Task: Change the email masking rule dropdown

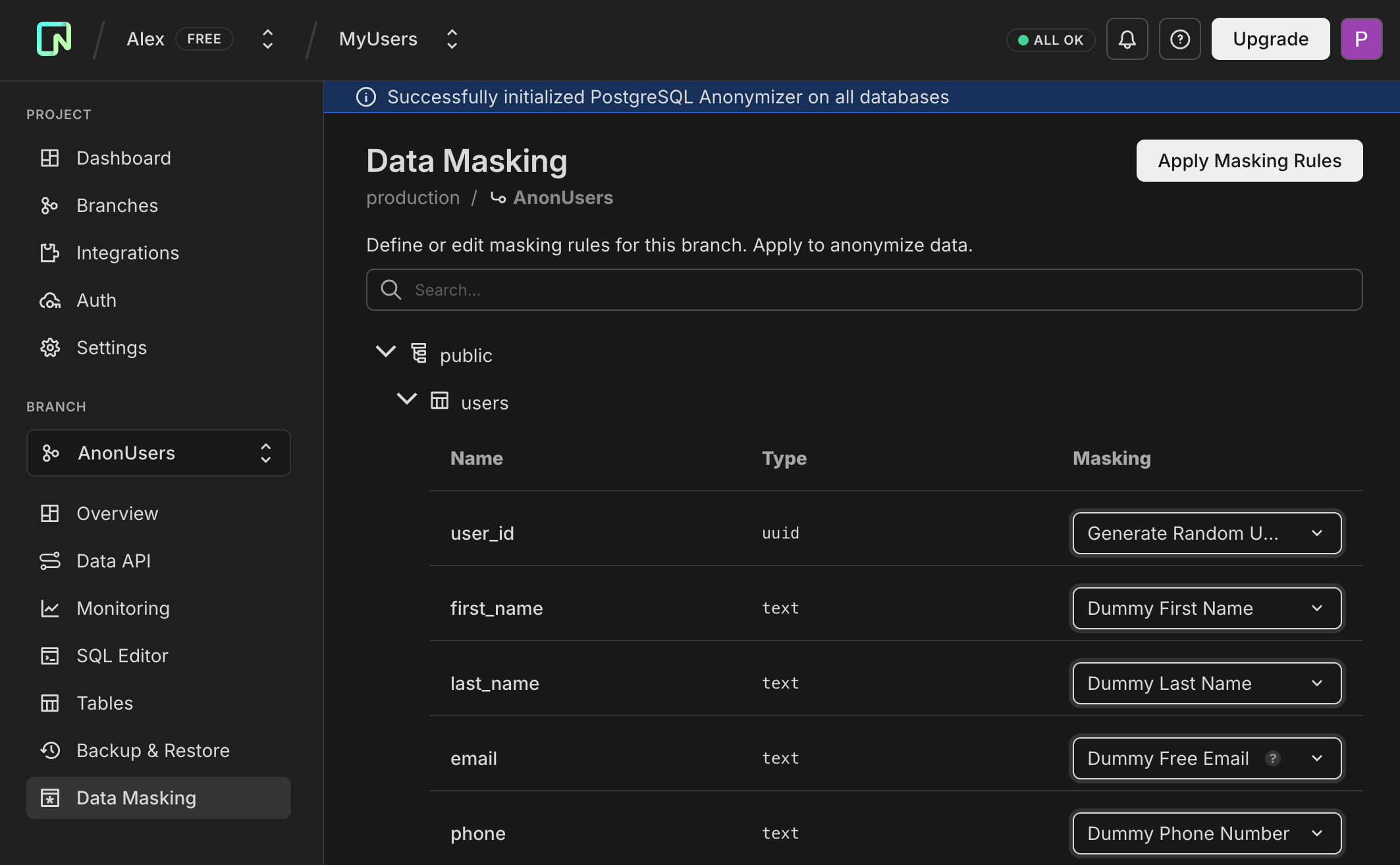Action: [x=1206, y=758]
